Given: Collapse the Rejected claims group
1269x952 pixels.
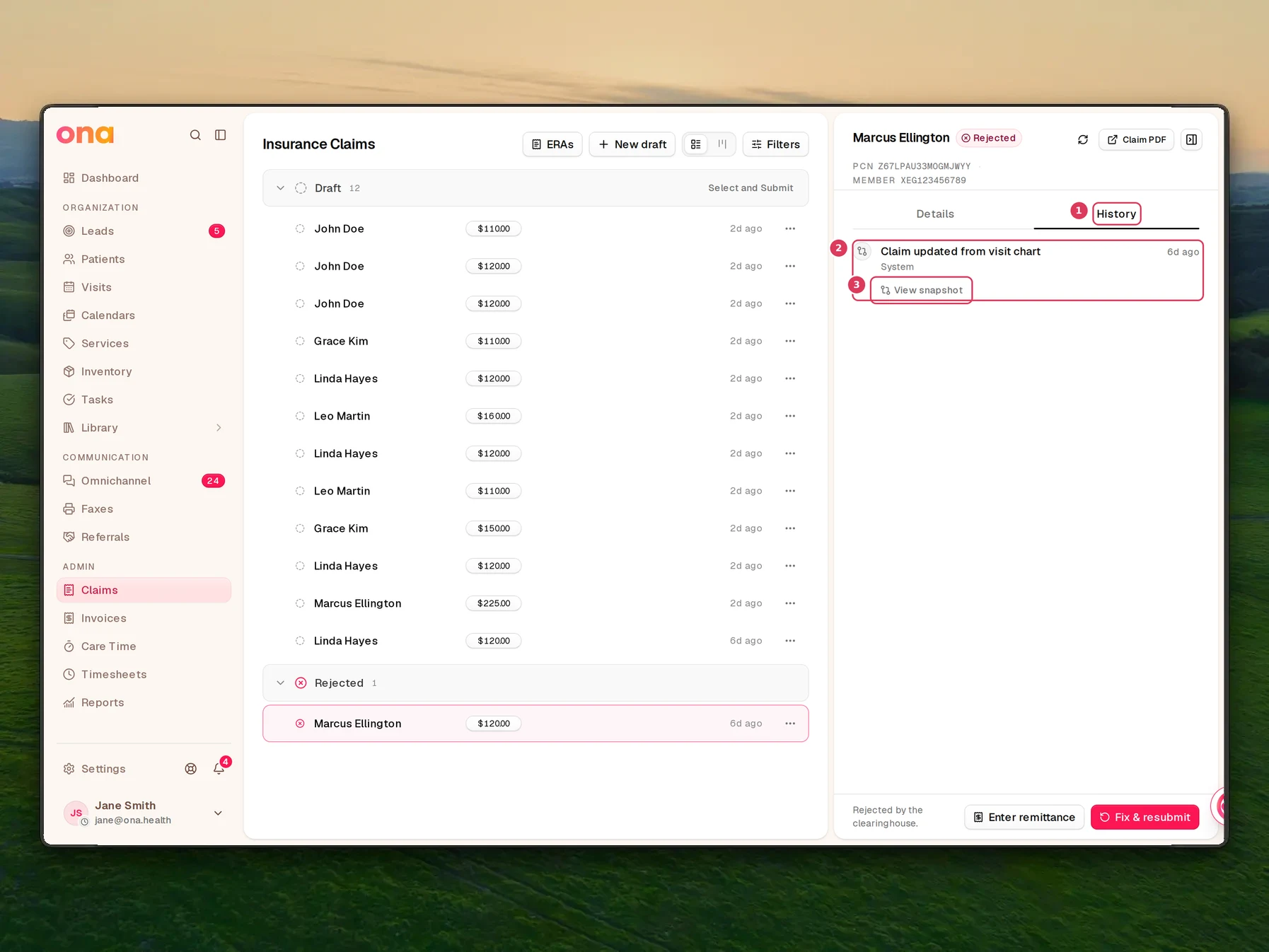Looking at the screenshot, I should pyautogui.click(x=280, y=683).
